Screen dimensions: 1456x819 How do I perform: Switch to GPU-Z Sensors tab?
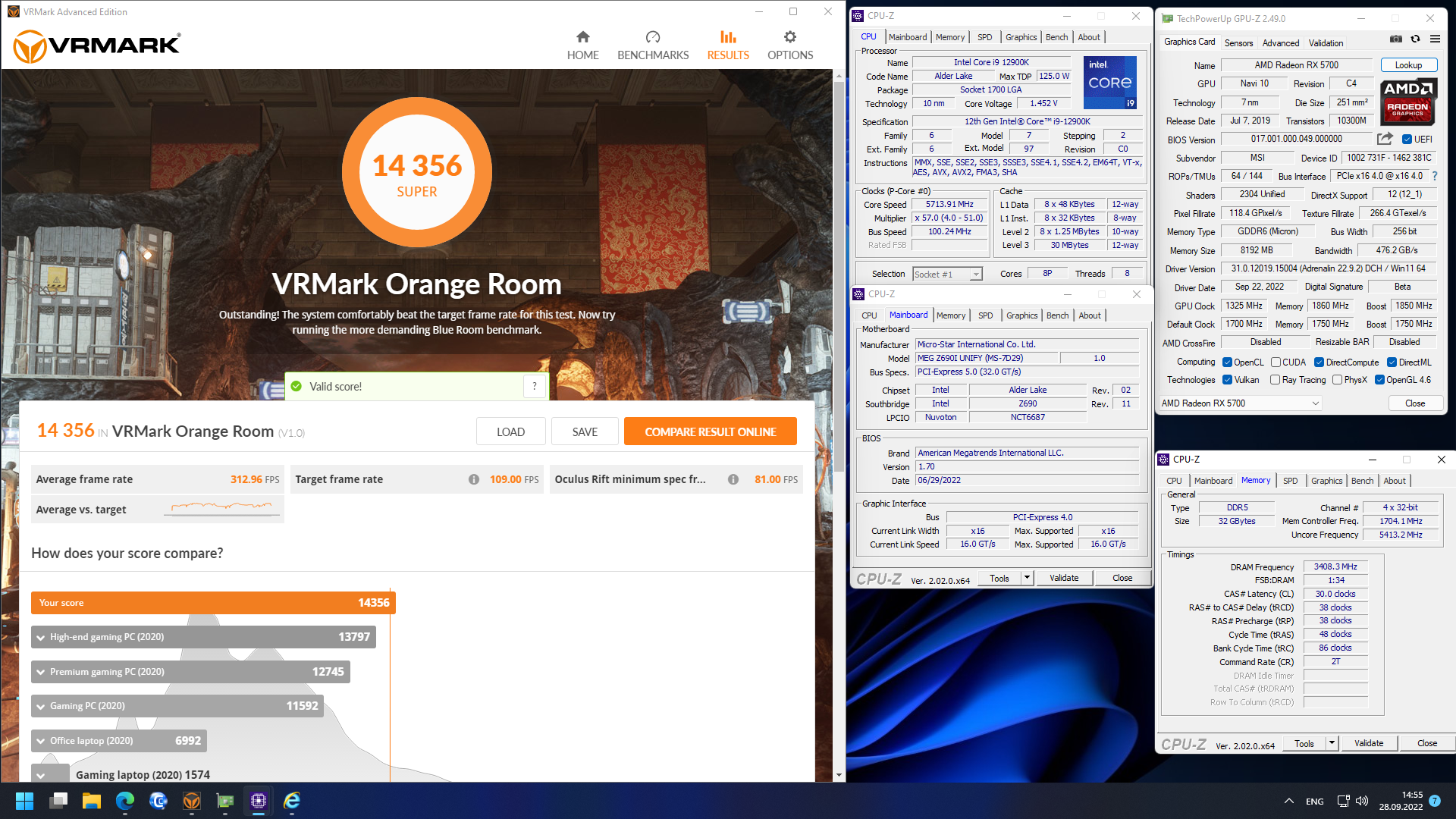(1238, 43)
